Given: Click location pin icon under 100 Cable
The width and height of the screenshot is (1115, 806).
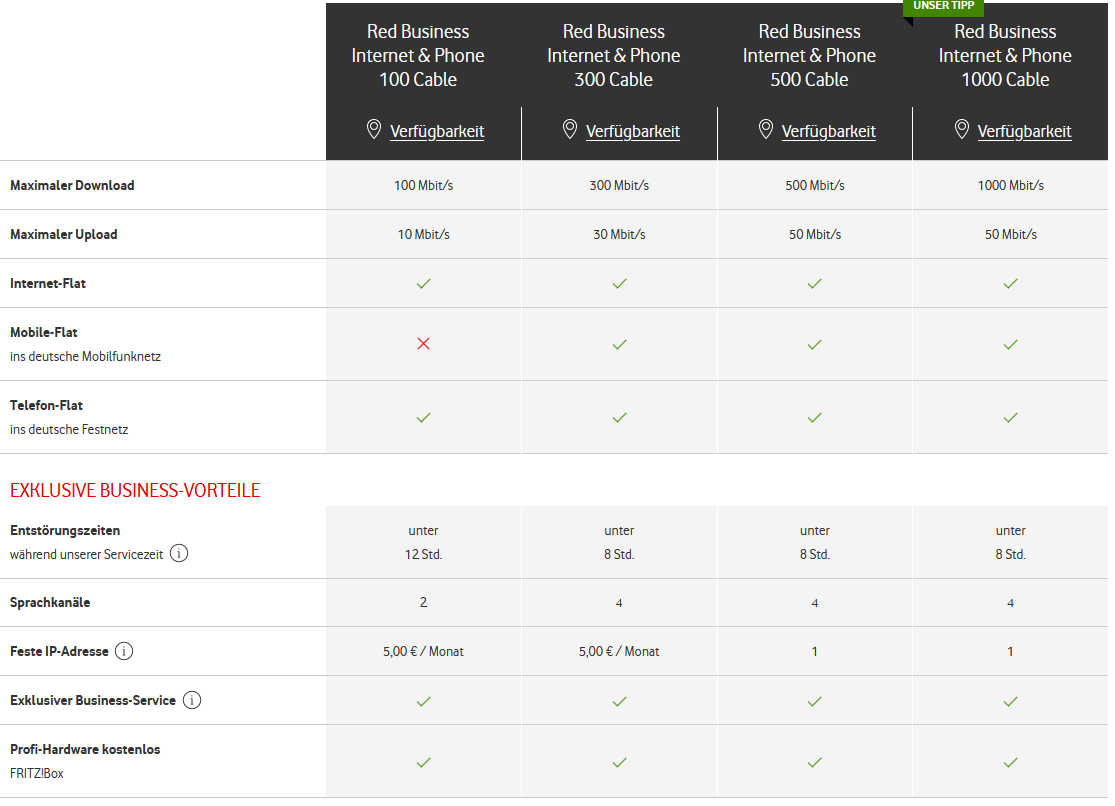Looking at the screenshot, I should [x=373, y=129].
